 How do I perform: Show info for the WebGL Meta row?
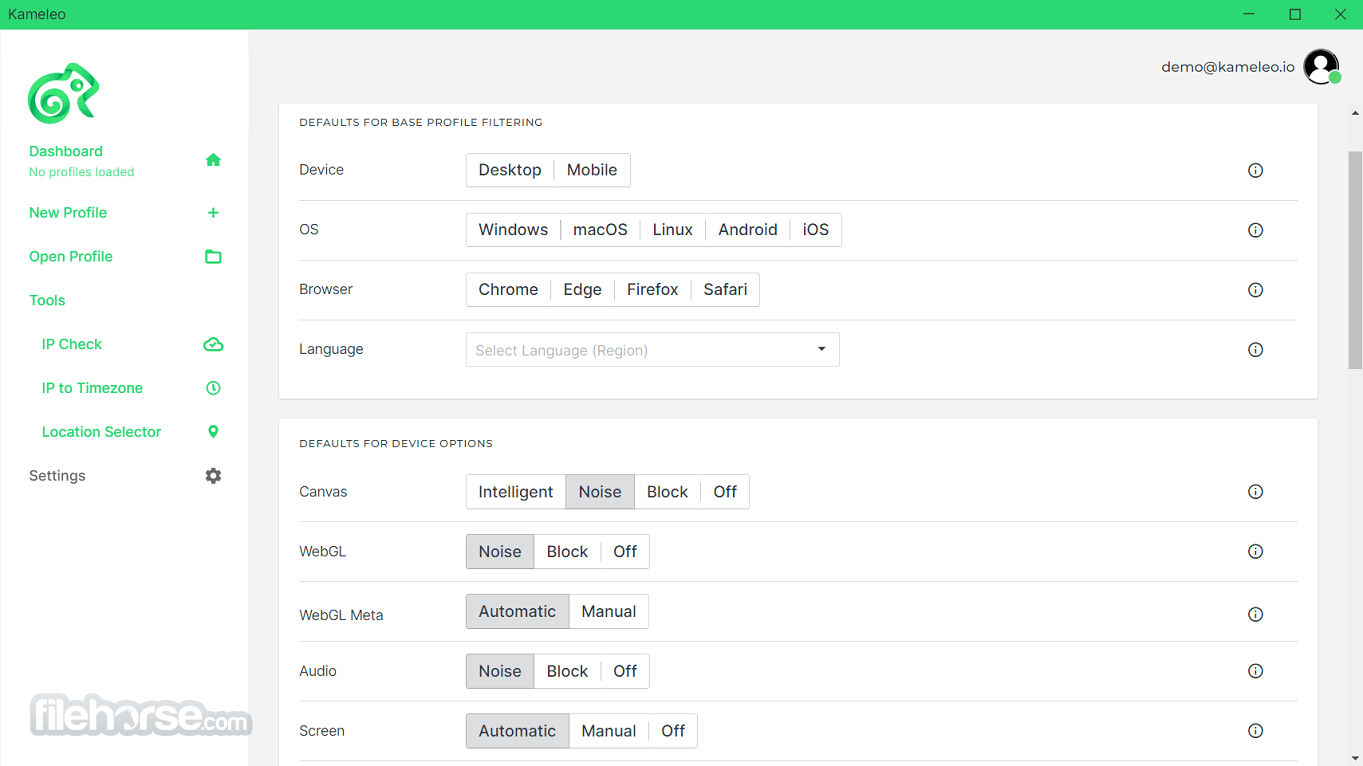click(1256, 614)
